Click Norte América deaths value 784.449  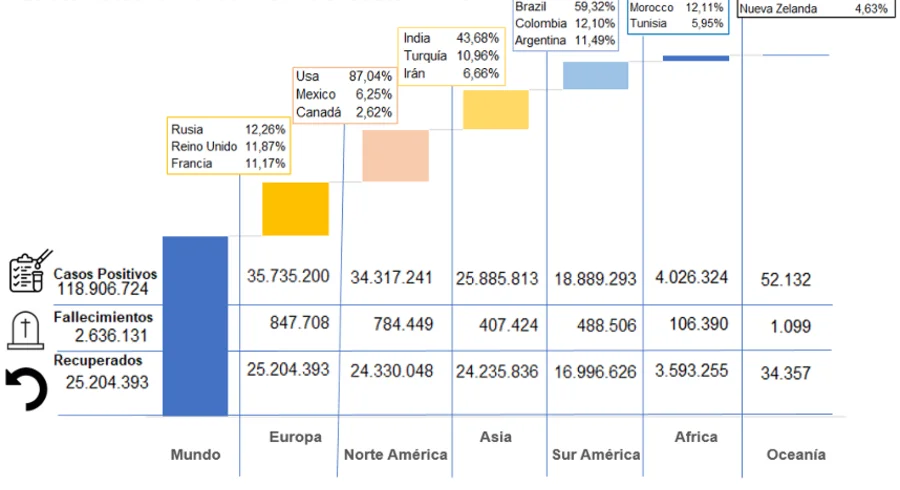click(403, 324)
